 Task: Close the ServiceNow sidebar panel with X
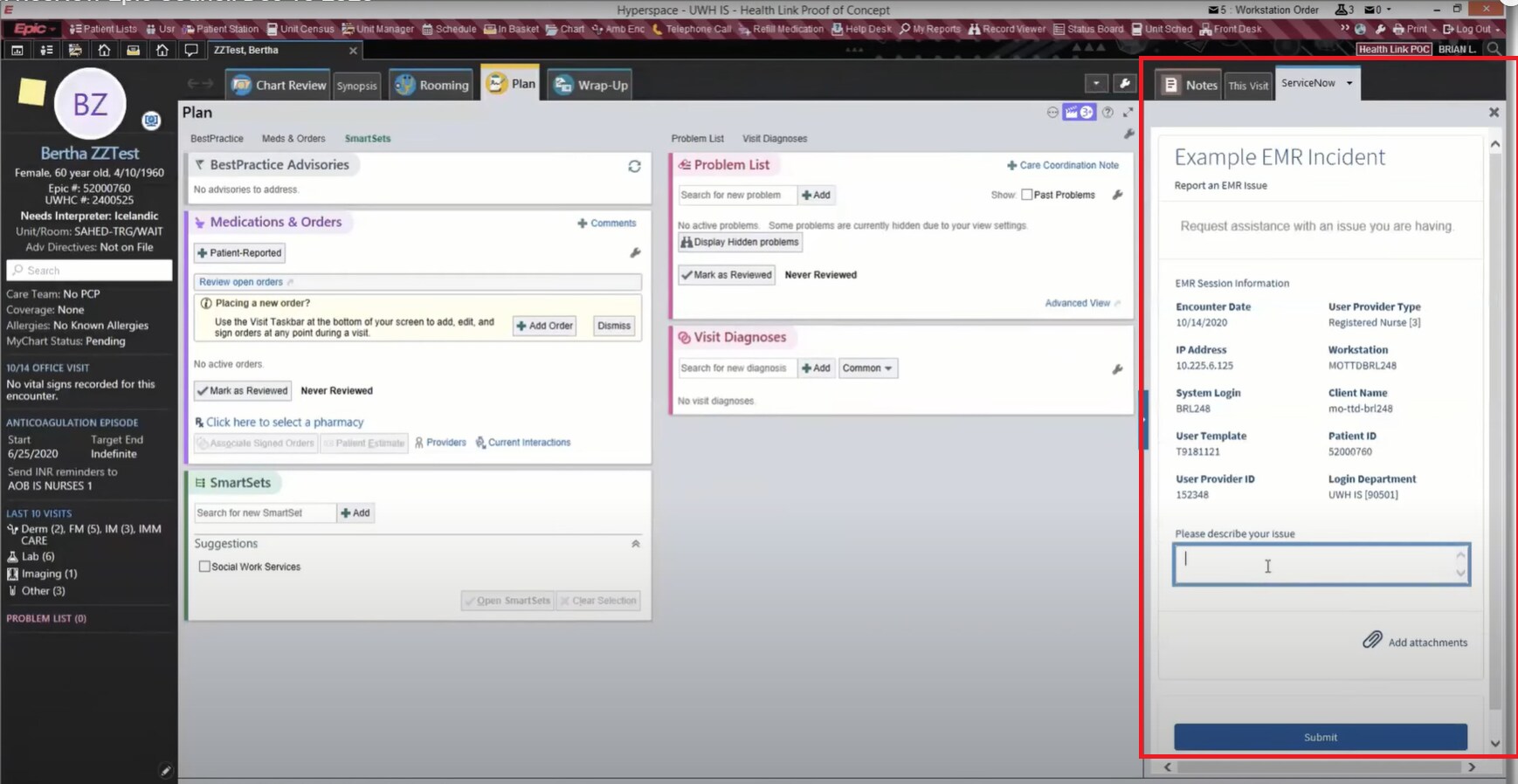tap(1494, 113)
